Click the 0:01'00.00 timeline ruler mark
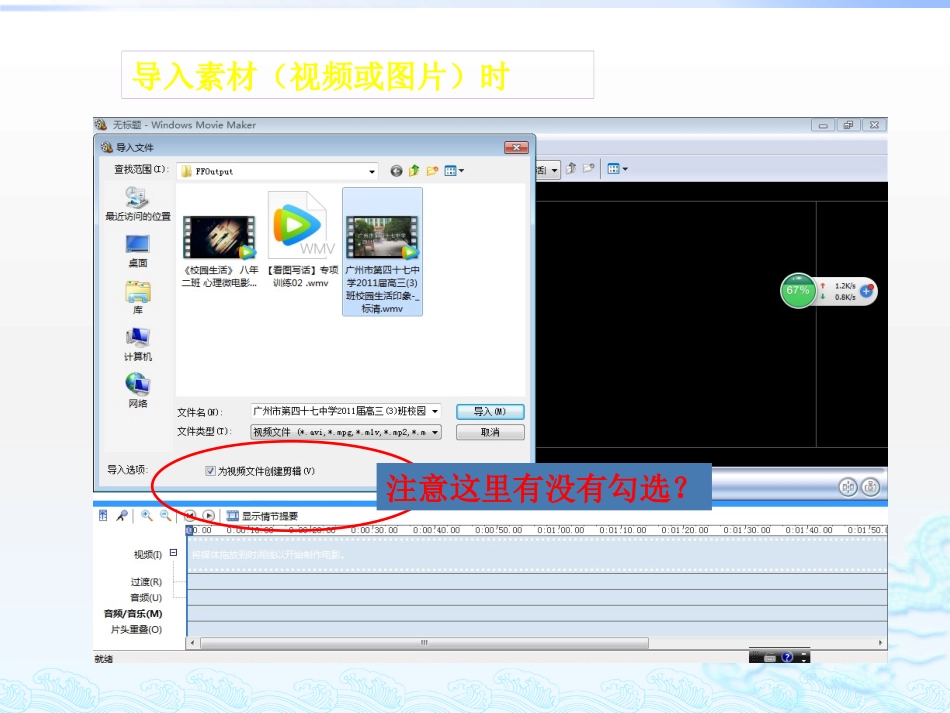This screenshot has height=713, width=950. [x=562, y=530]
